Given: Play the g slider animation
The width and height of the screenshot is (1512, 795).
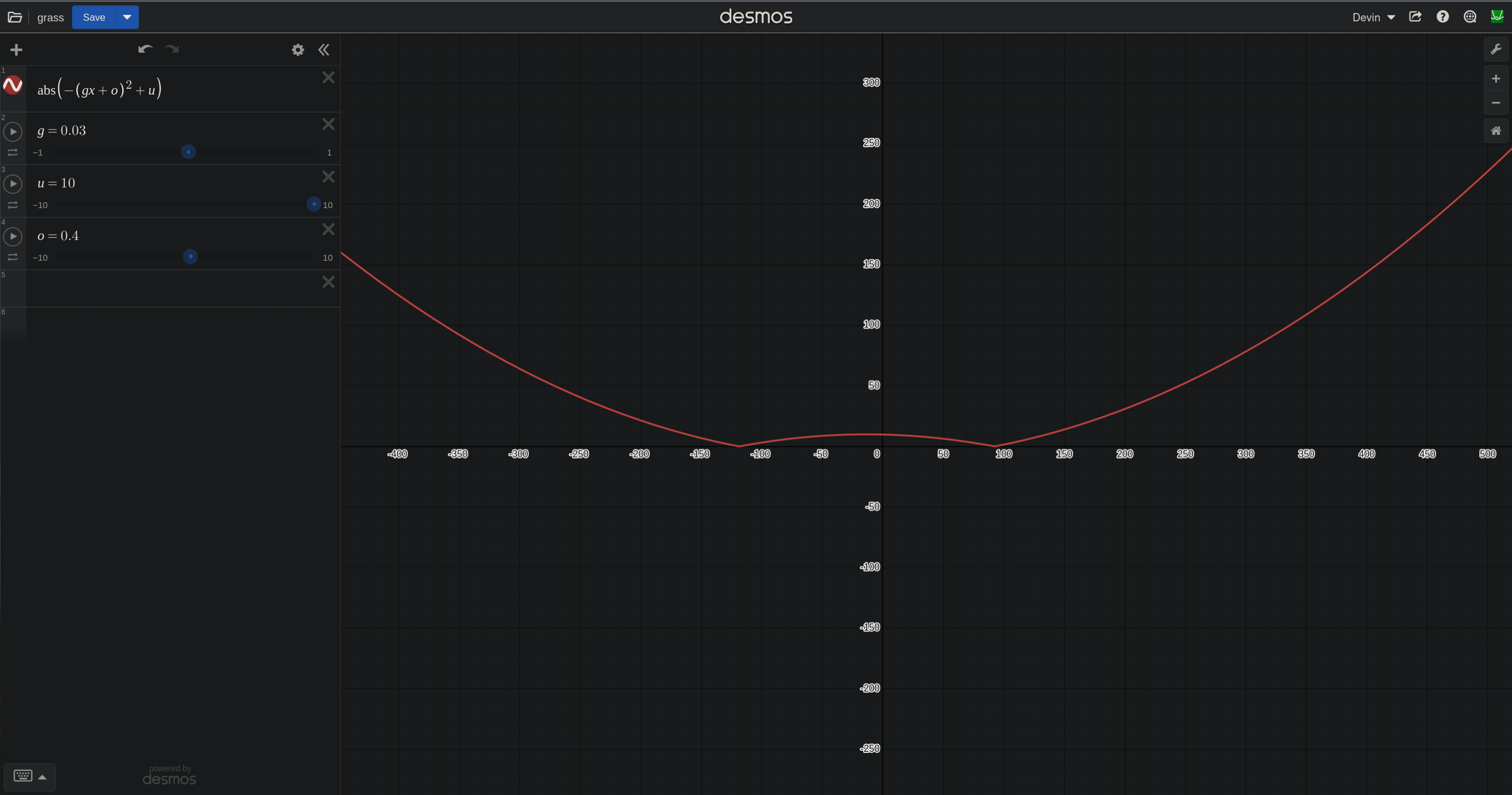Looking at the screenshot, I should pos(13,132).
